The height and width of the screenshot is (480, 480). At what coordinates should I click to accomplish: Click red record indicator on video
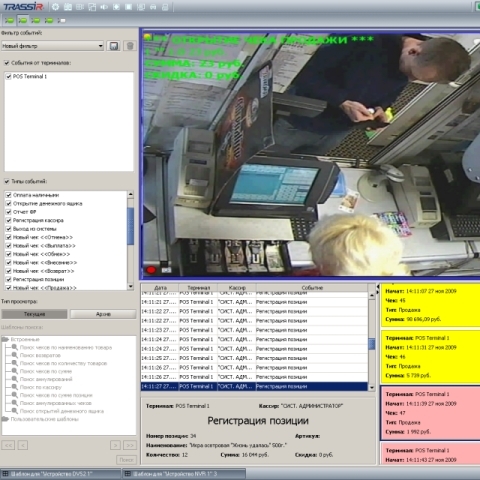click(151, 270)
